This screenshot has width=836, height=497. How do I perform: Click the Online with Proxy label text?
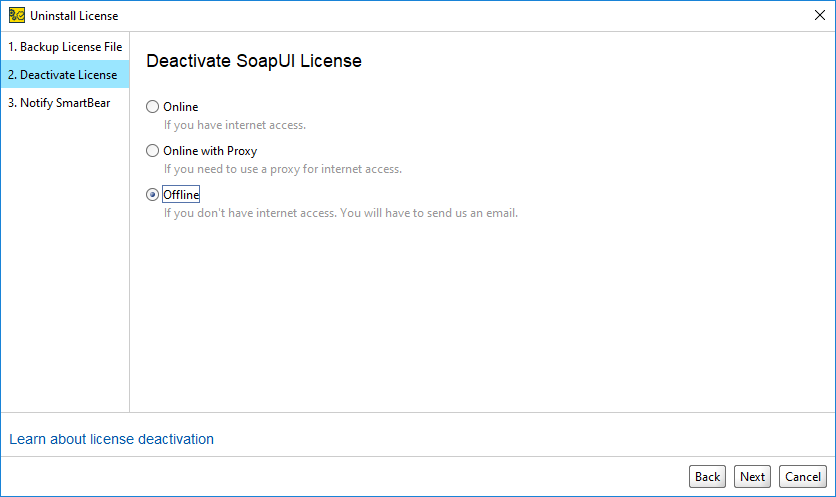pos(210,151)
